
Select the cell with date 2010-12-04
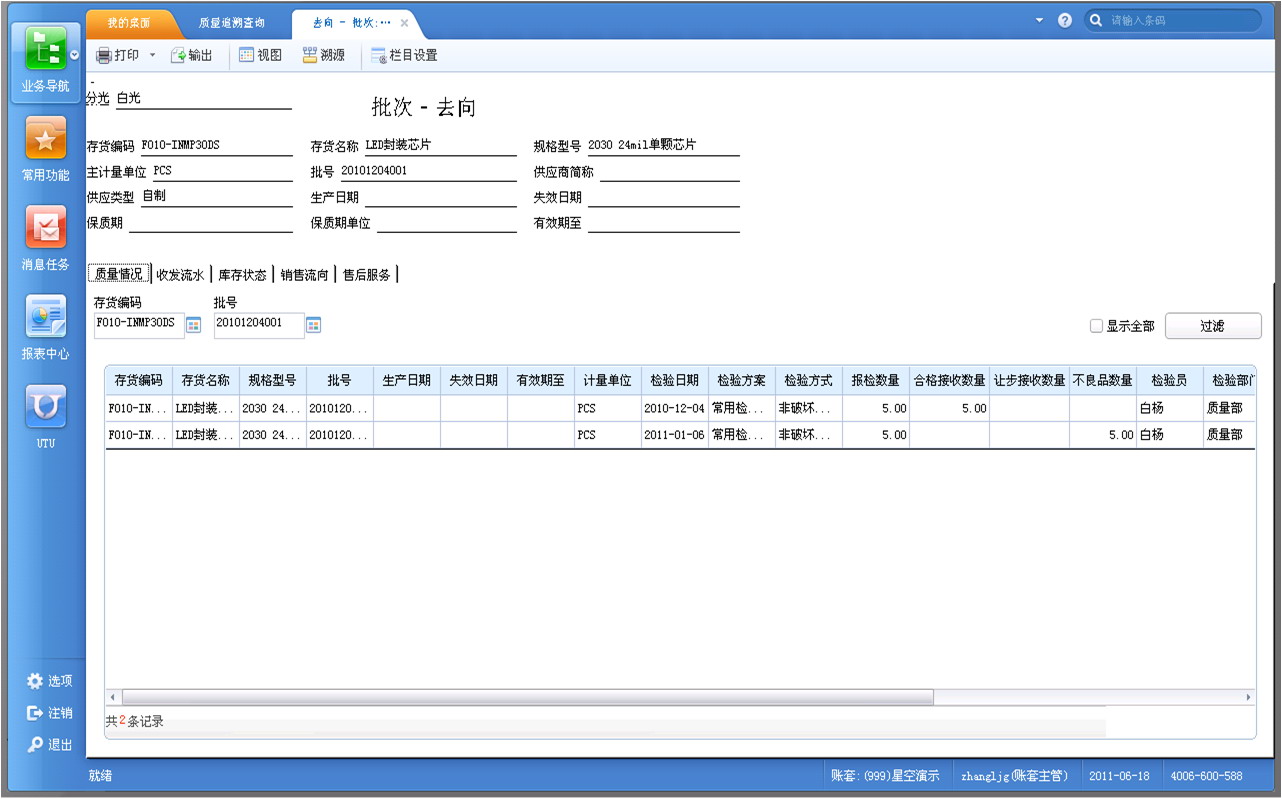pos(675,408)
